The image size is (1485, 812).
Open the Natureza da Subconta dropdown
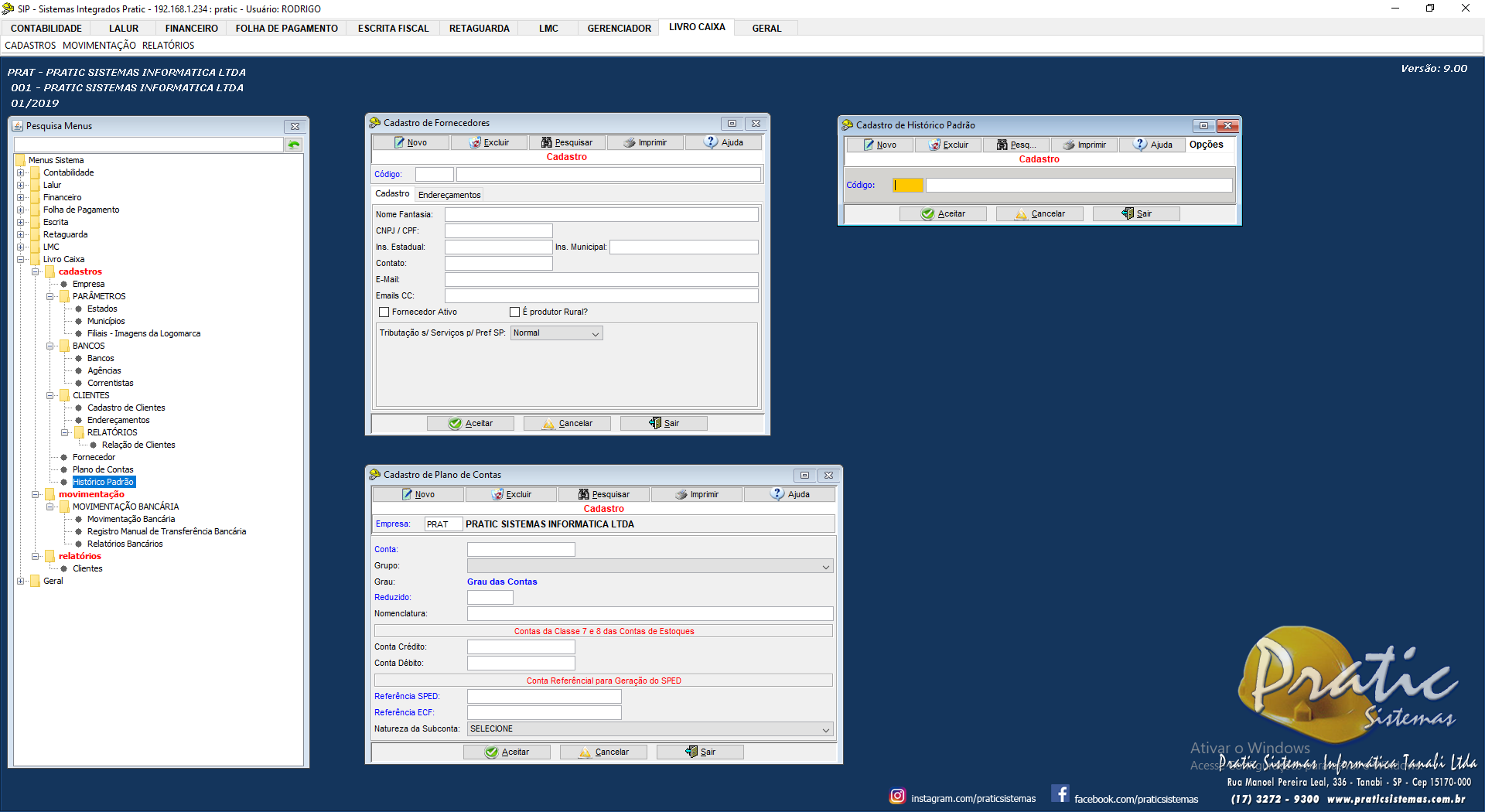point(825,730)
